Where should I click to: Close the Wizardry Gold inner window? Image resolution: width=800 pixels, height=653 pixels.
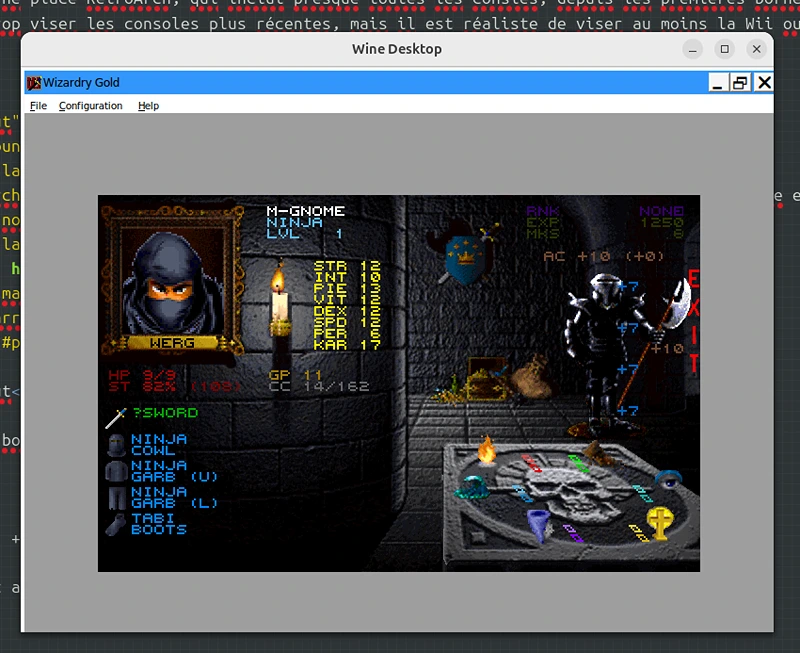[764, 83]
